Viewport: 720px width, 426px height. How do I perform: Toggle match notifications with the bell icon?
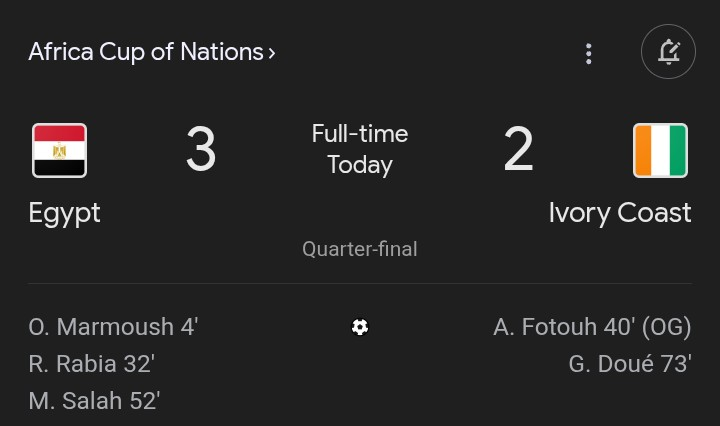pos(668,52)
